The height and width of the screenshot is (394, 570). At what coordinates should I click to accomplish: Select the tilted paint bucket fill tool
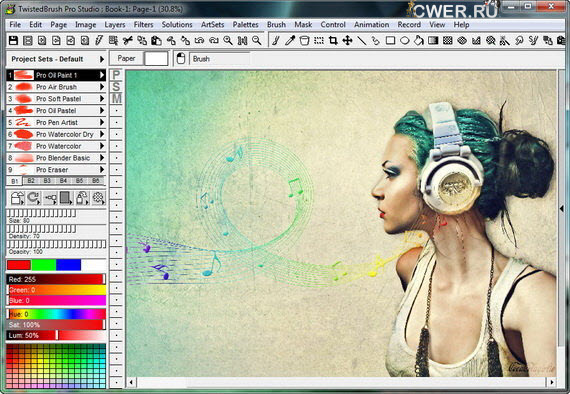[x=419, y=40]
